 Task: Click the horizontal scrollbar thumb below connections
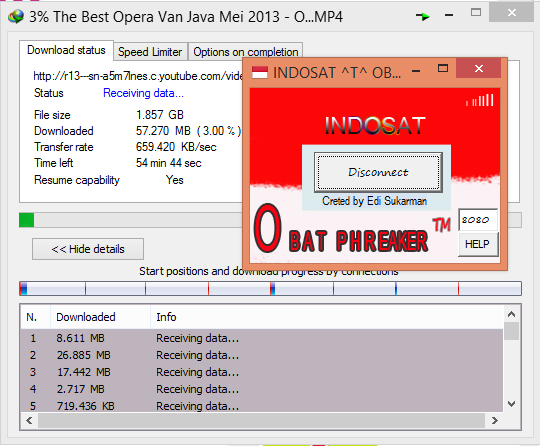[x=261, y=420]
